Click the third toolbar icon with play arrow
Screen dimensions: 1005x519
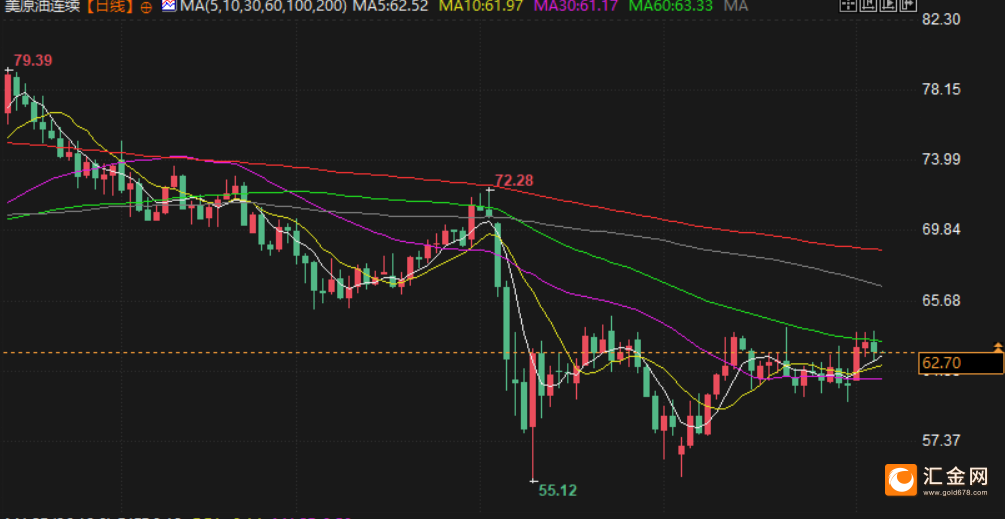coord(888,6)
